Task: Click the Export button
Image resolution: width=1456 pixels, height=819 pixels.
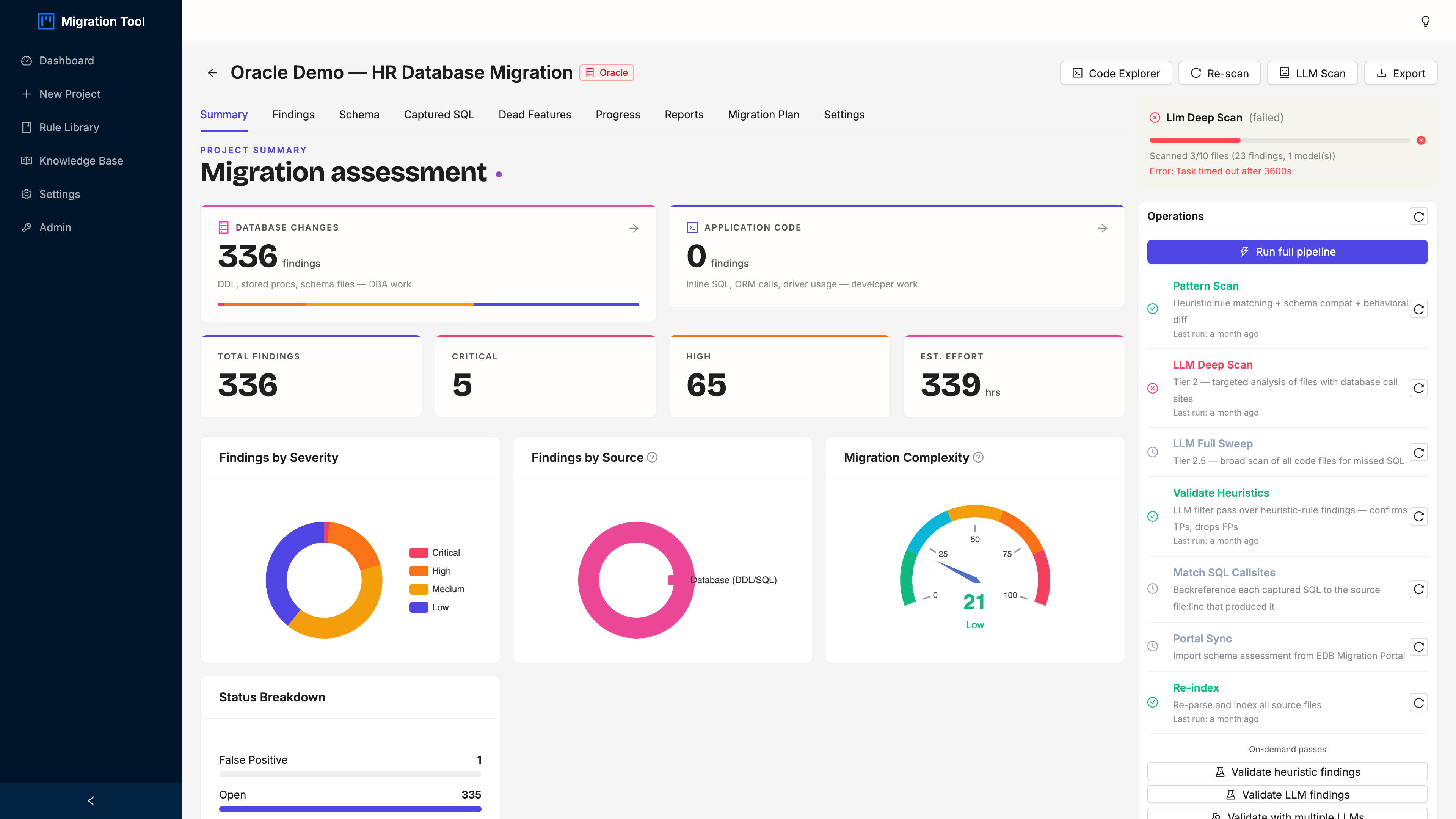Action: click(1400, 73)
